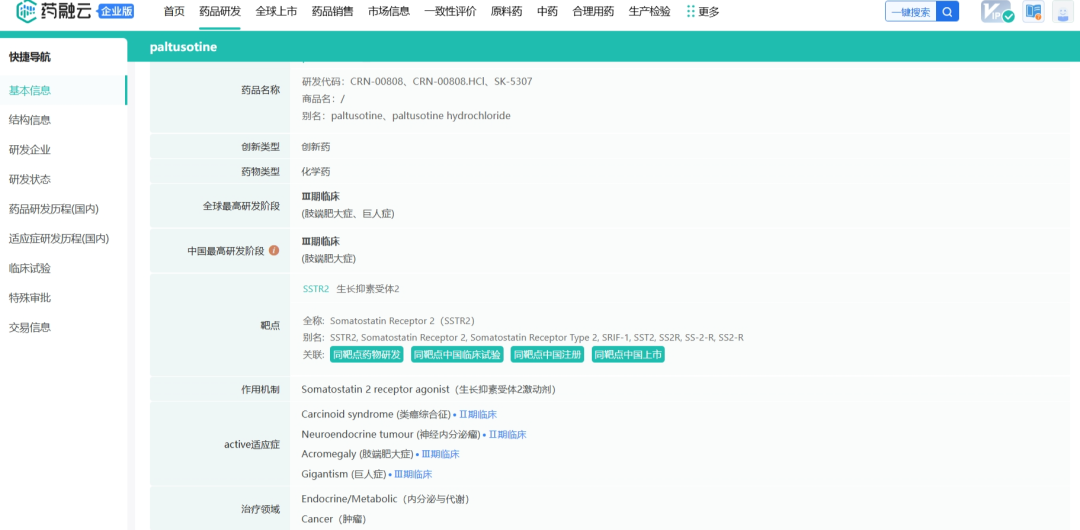Click the 同靶点药物研发 tag button
This screenshot has width=1080, height=530.
pyautogui.click(x=366, y=355)
